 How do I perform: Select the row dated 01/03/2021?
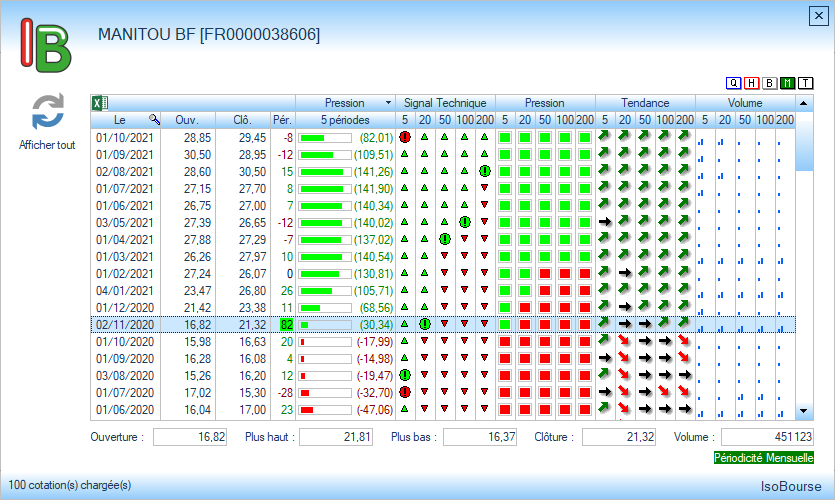click(x=443, y=257)
